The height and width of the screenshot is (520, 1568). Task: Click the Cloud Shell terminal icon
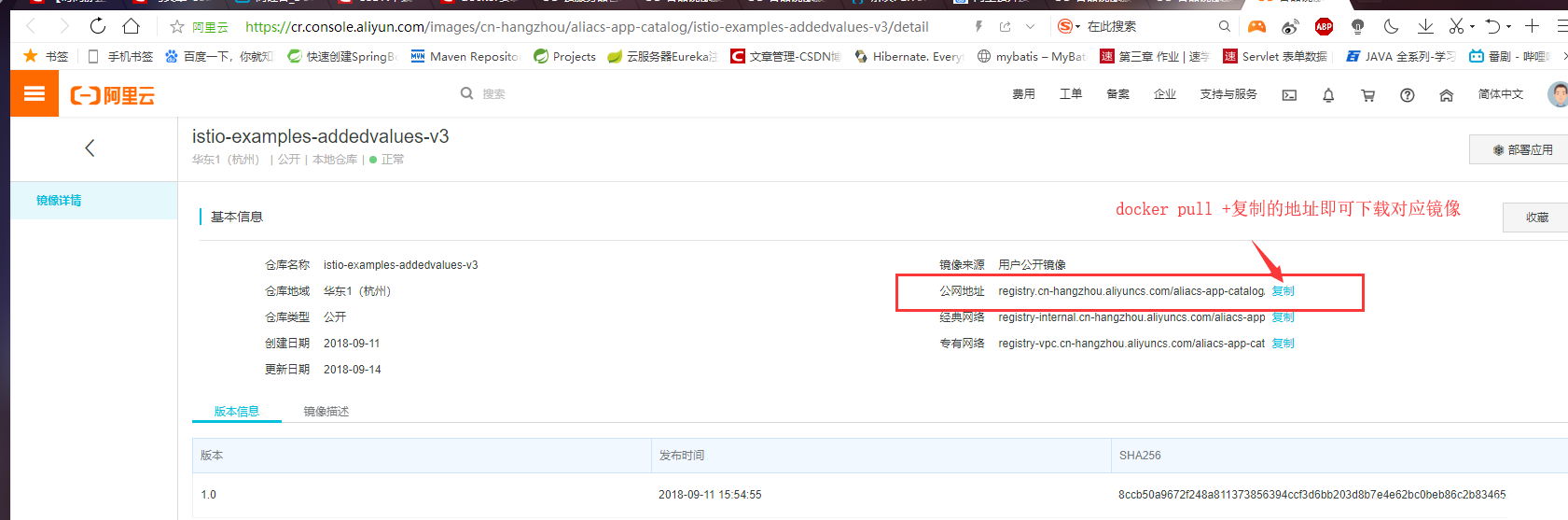[1289, 95]
